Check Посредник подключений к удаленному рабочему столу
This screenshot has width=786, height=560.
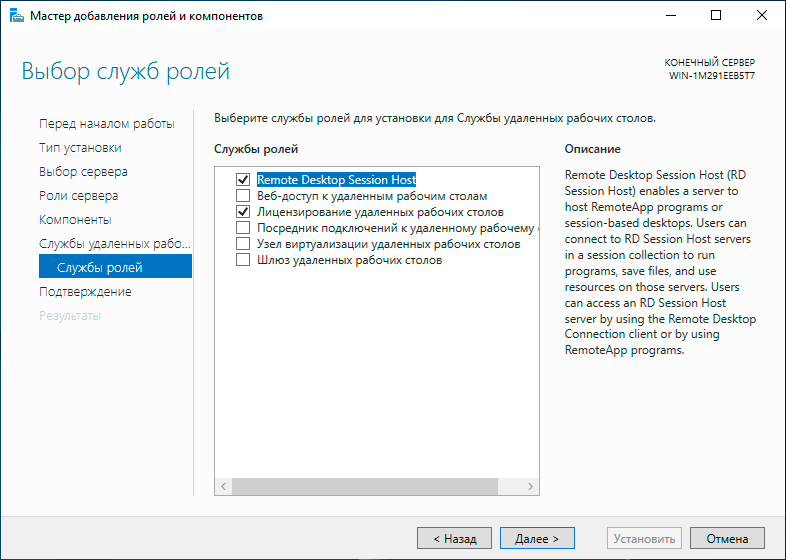pyautogui.click(x=242, y=228)
